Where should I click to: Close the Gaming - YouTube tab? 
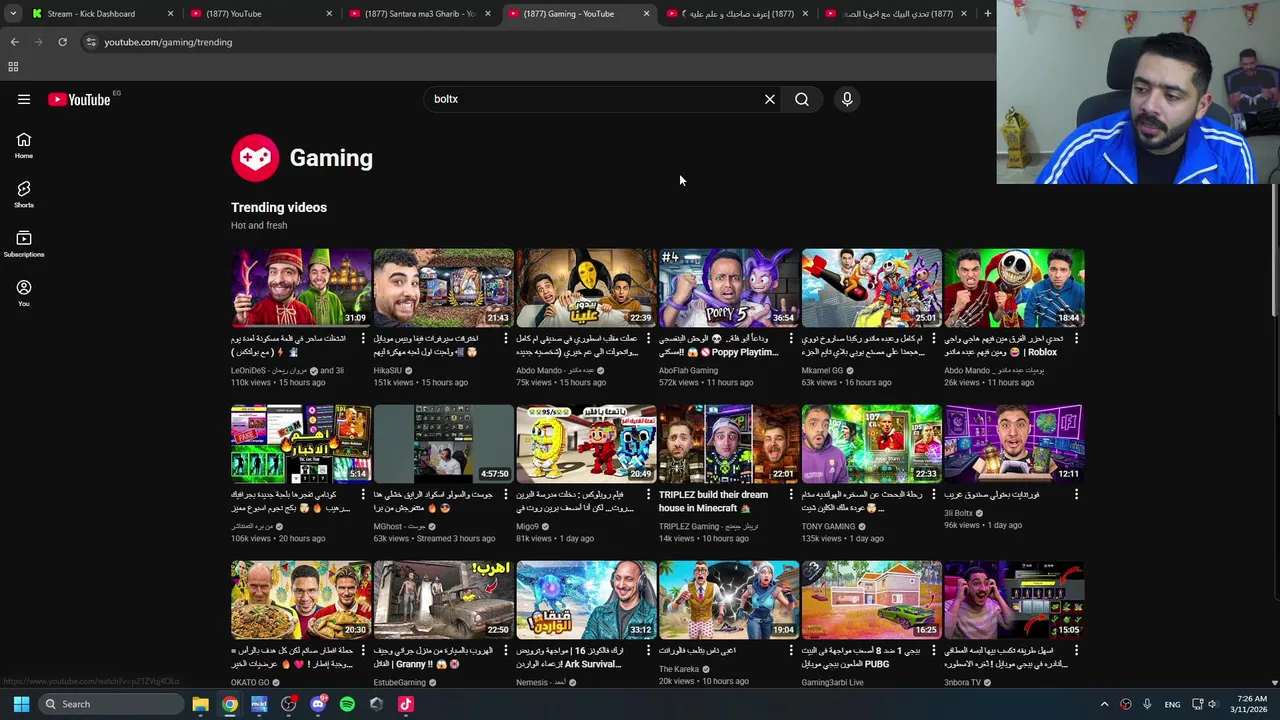pyautogui.click(x=646, y=13)
